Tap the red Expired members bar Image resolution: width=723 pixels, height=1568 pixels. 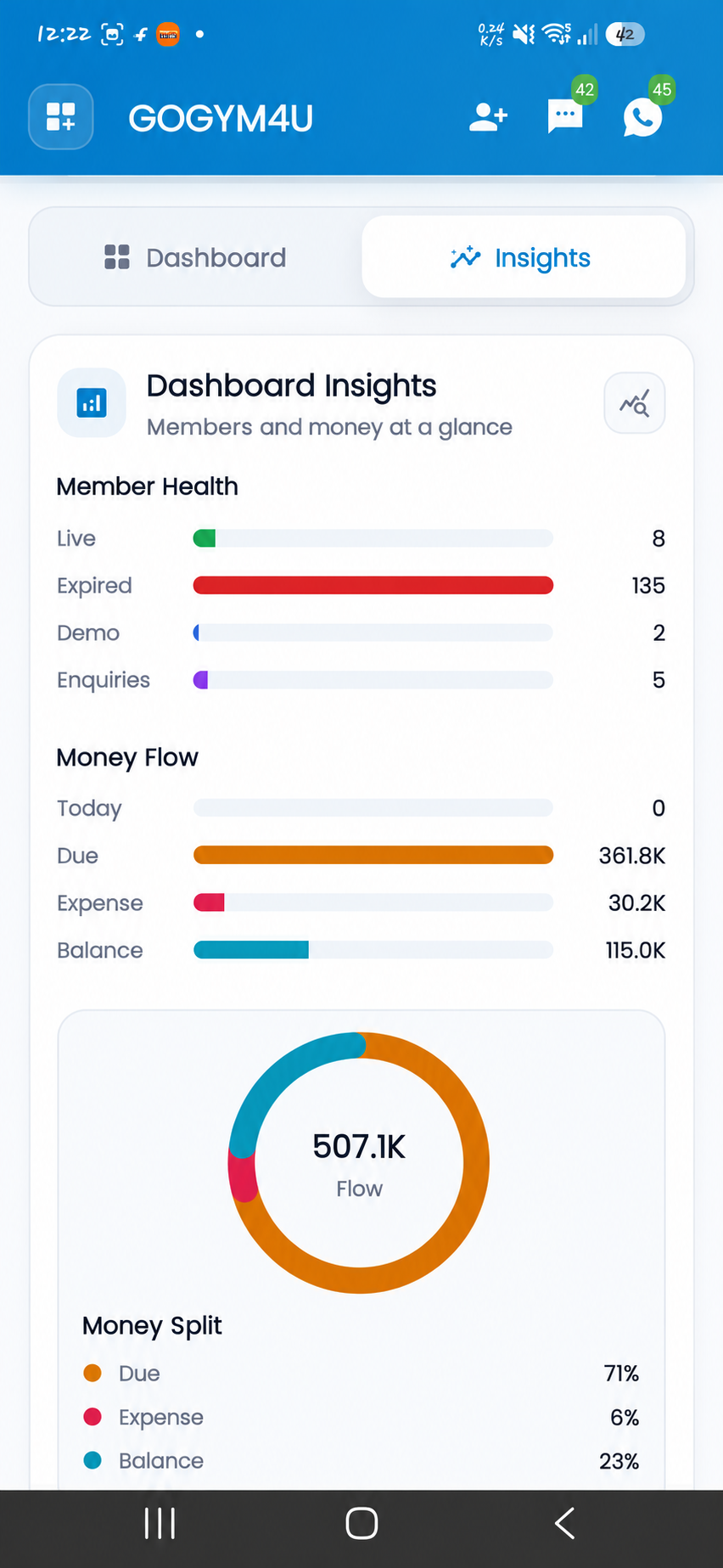pos(373,585)
